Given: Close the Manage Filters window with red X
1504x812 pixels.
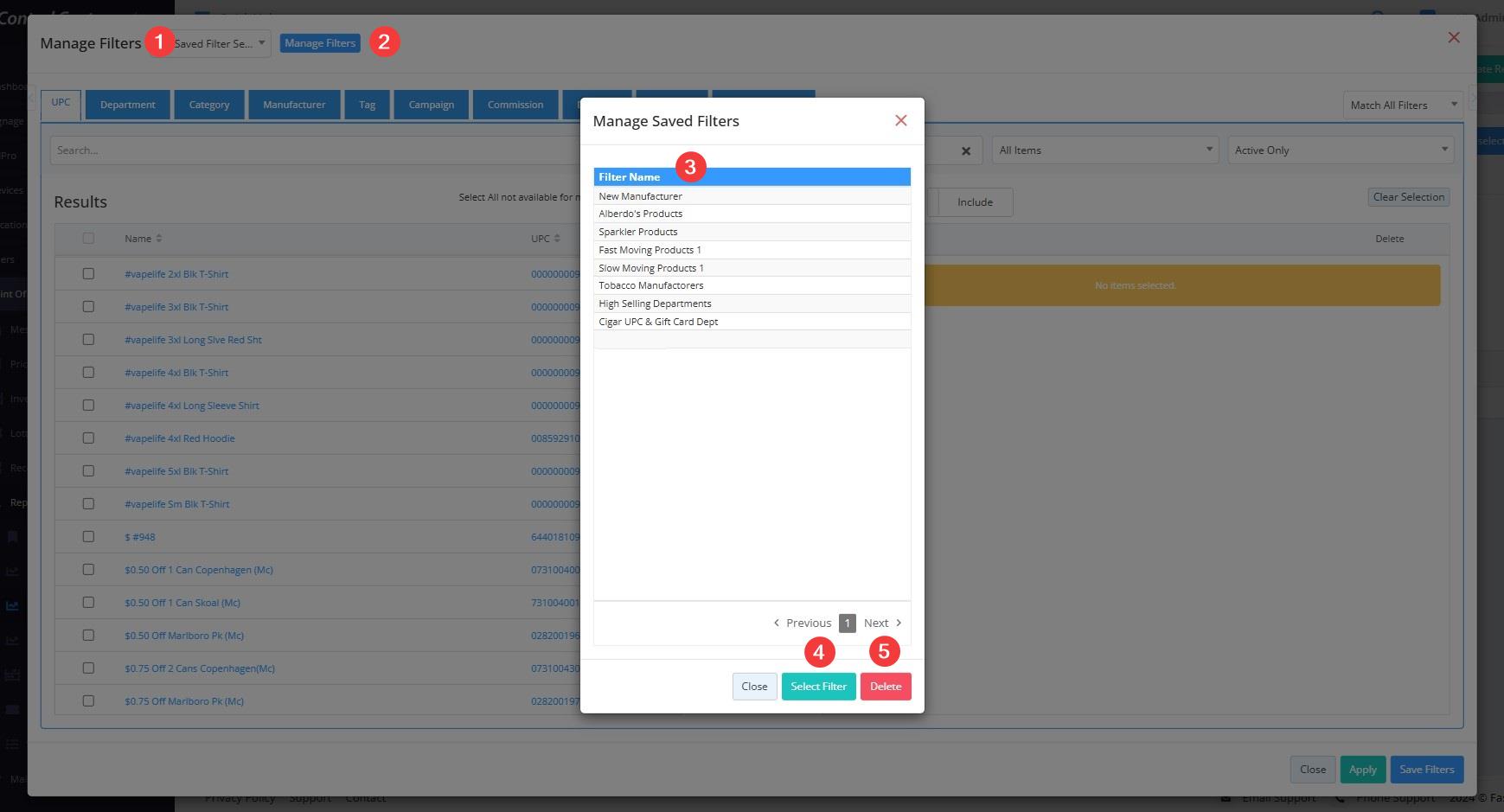Looking at the screenshot, I should 1454,37.
